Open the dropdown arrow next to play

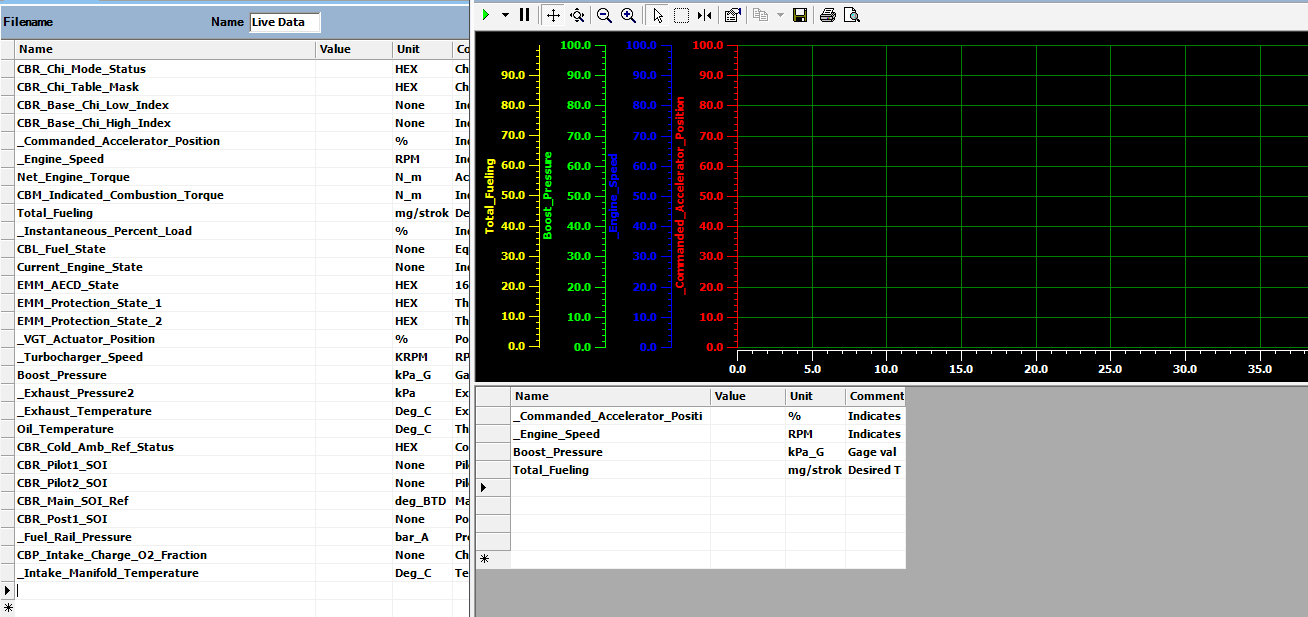[505, 15]
